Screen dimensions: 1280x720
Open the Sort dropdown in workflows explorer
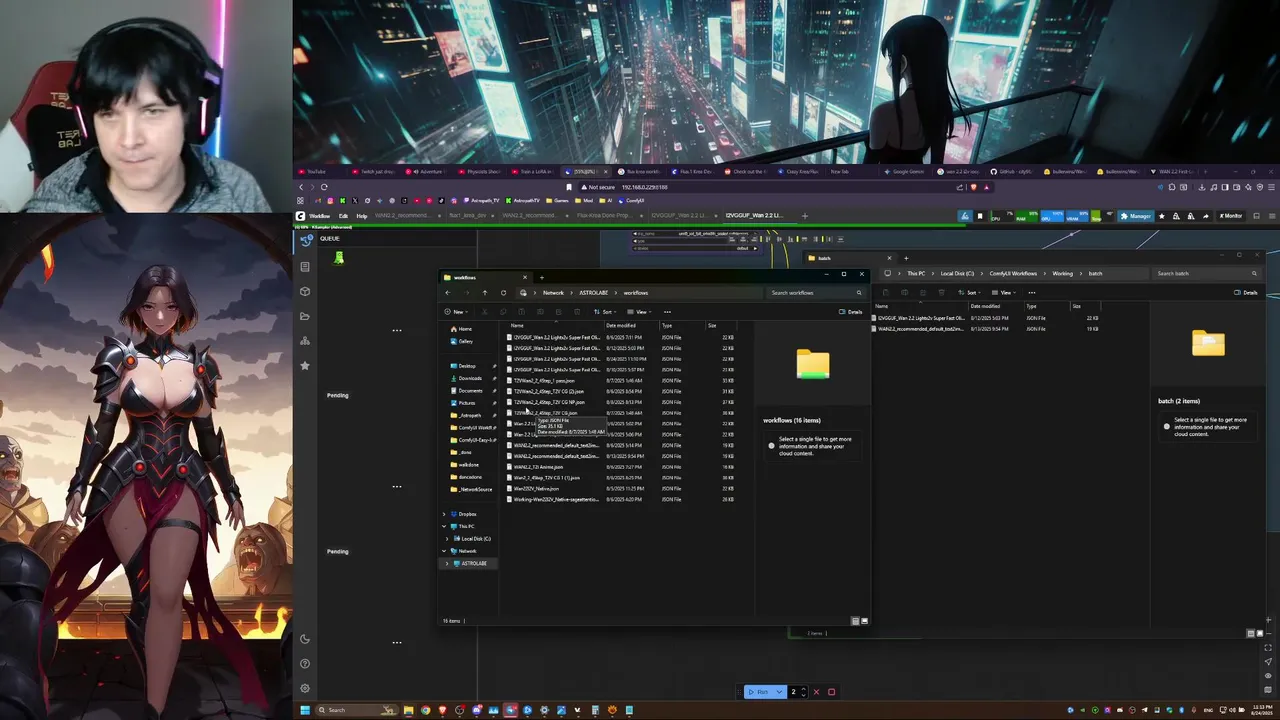click(x=605, y=312)
